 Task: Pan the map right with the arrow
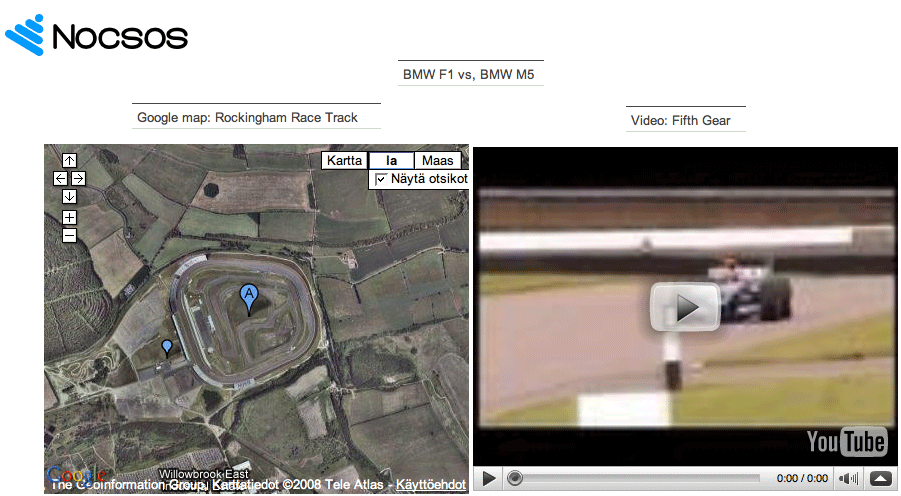(78, 178)
